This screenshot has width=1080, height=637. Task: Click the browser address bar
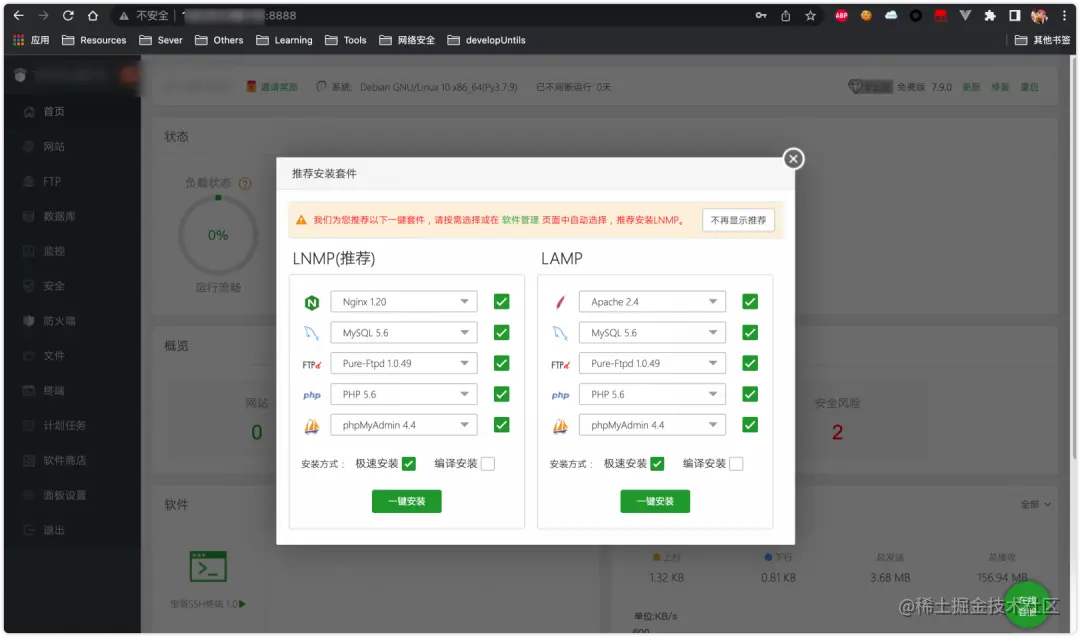tap(300, 15)
